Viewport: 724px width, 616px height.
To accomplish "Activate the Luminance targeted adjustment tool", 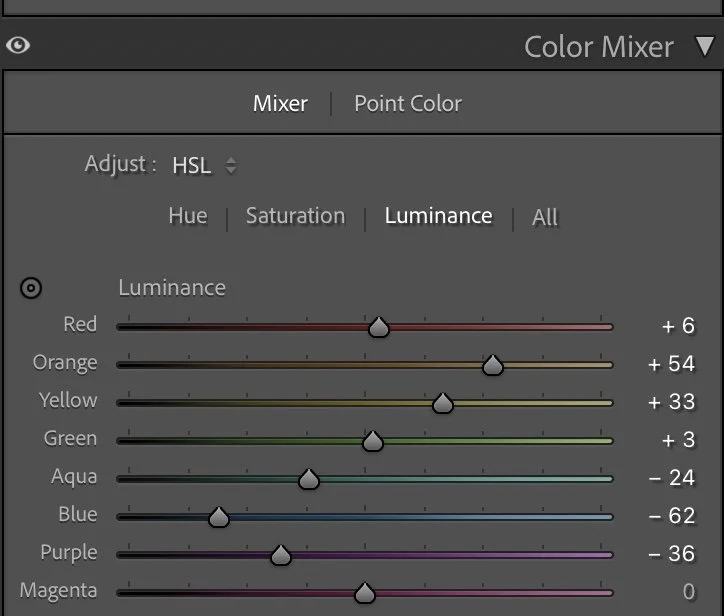I will coord(31,288).
